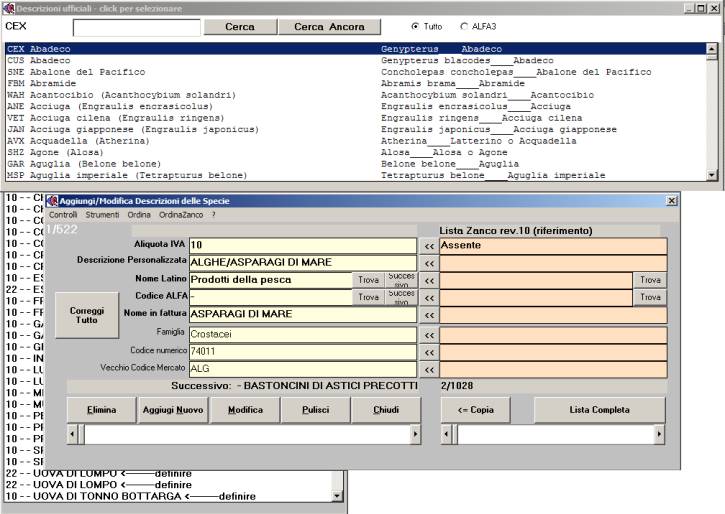The width and height of the screenshot is (725, 514).
Task: Click the << arrow beside Aliquota IVA
Action: click(x=429, y=245)
